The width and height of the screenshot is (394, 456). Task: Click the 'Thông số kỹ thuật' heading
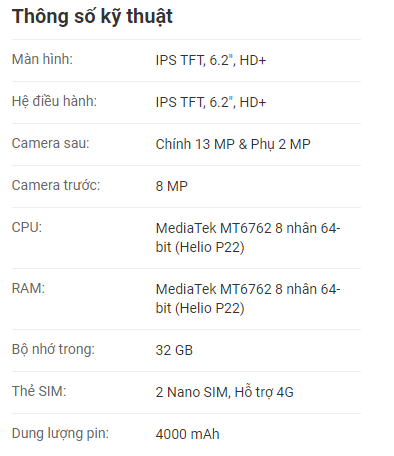pyautogui.click(x=92, y=17)
